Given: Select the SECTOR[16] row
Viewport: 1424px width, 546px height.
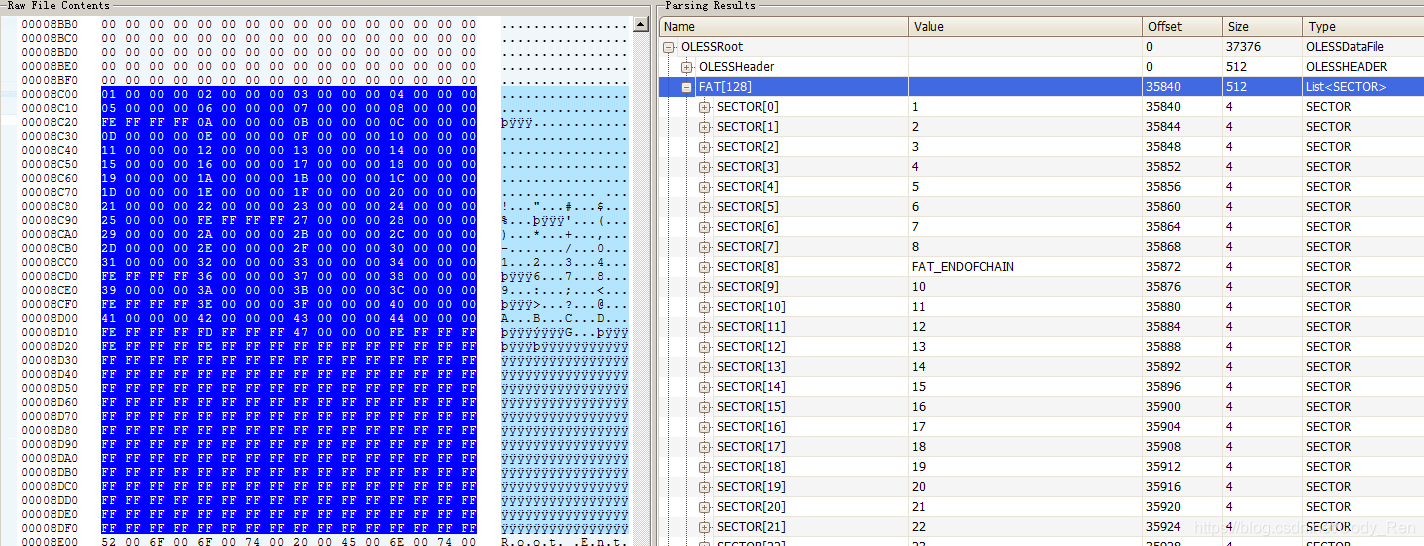Looking at the screenshot, I should [x=1042, y=427].
